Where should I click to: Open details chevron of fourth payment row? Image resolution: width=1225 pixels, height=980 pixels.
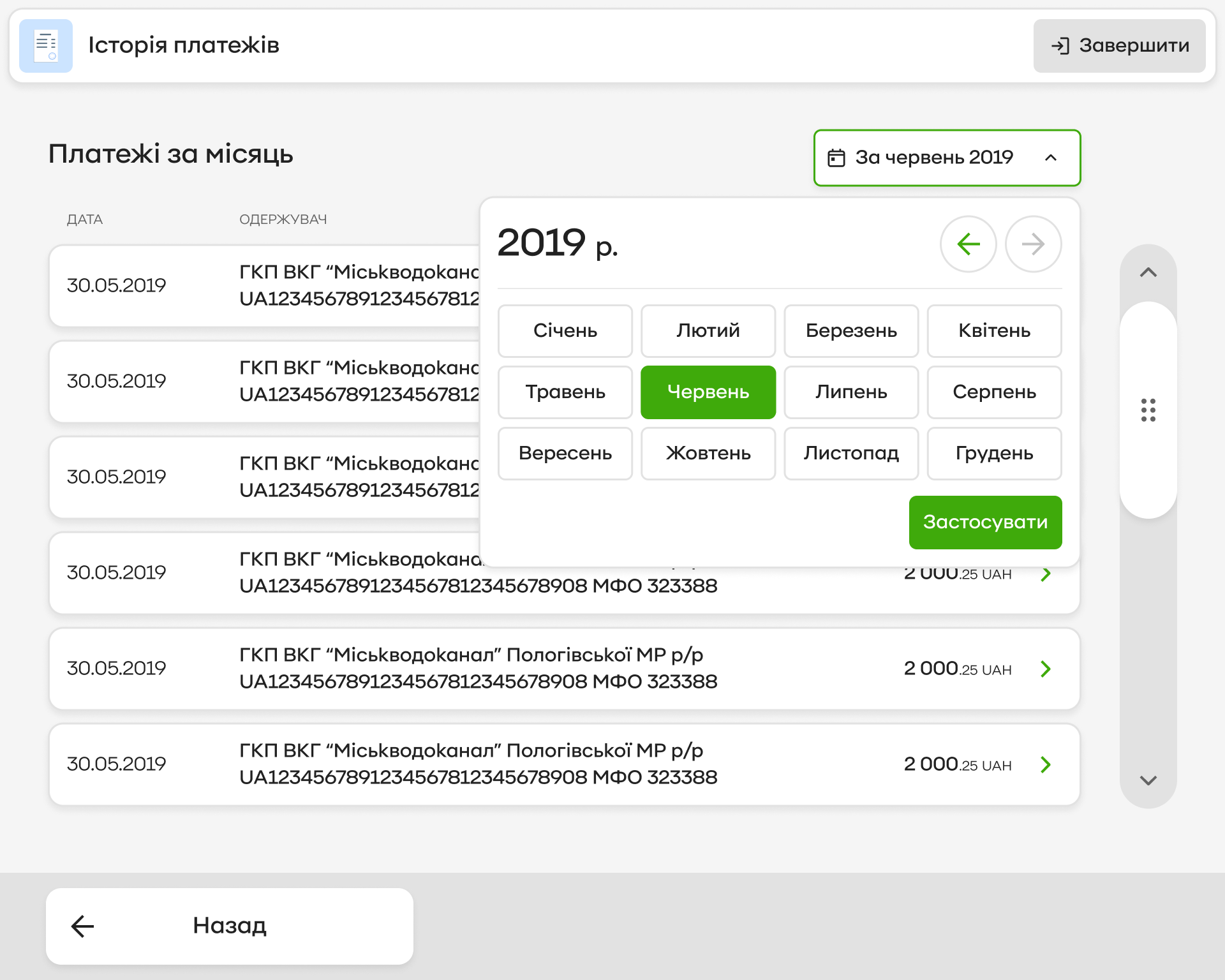pos(1045,574)
